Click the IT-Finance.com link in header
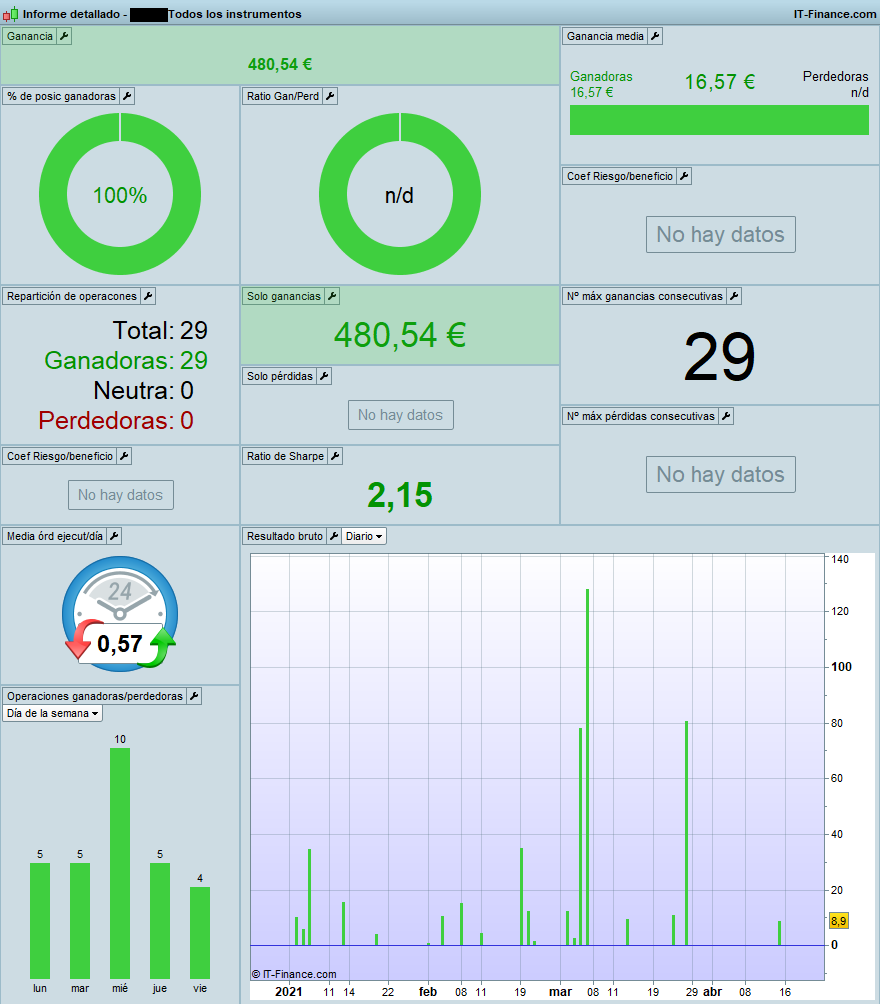The width and height of the screenshot is (880, 1004). coord(835,14)
